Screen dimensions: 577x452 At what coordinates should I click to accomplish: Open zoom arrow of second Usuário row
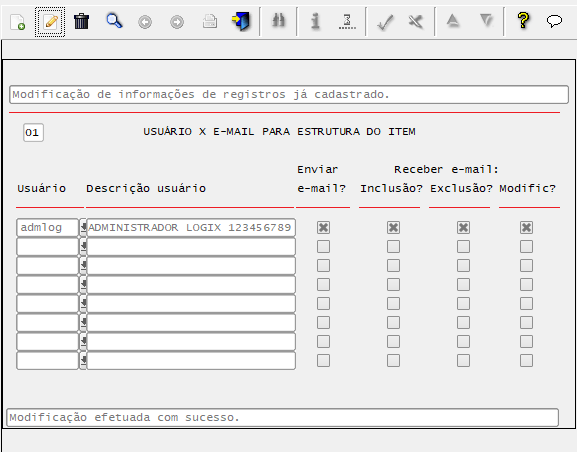[x=83, y=247]
